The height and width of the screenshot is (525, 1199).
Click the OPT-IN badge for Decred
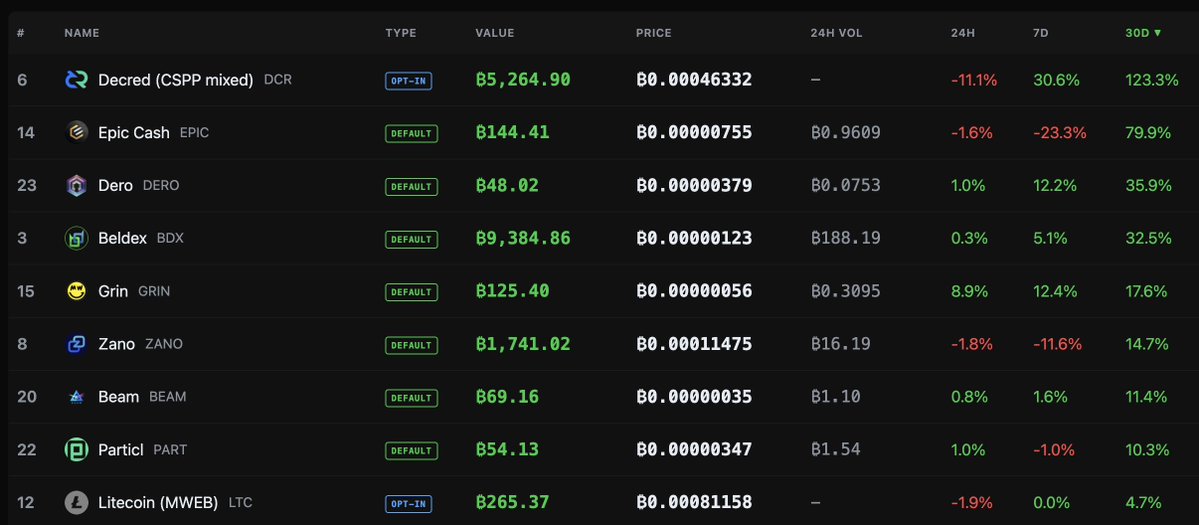pyautogui.click(x=408, y=80)
